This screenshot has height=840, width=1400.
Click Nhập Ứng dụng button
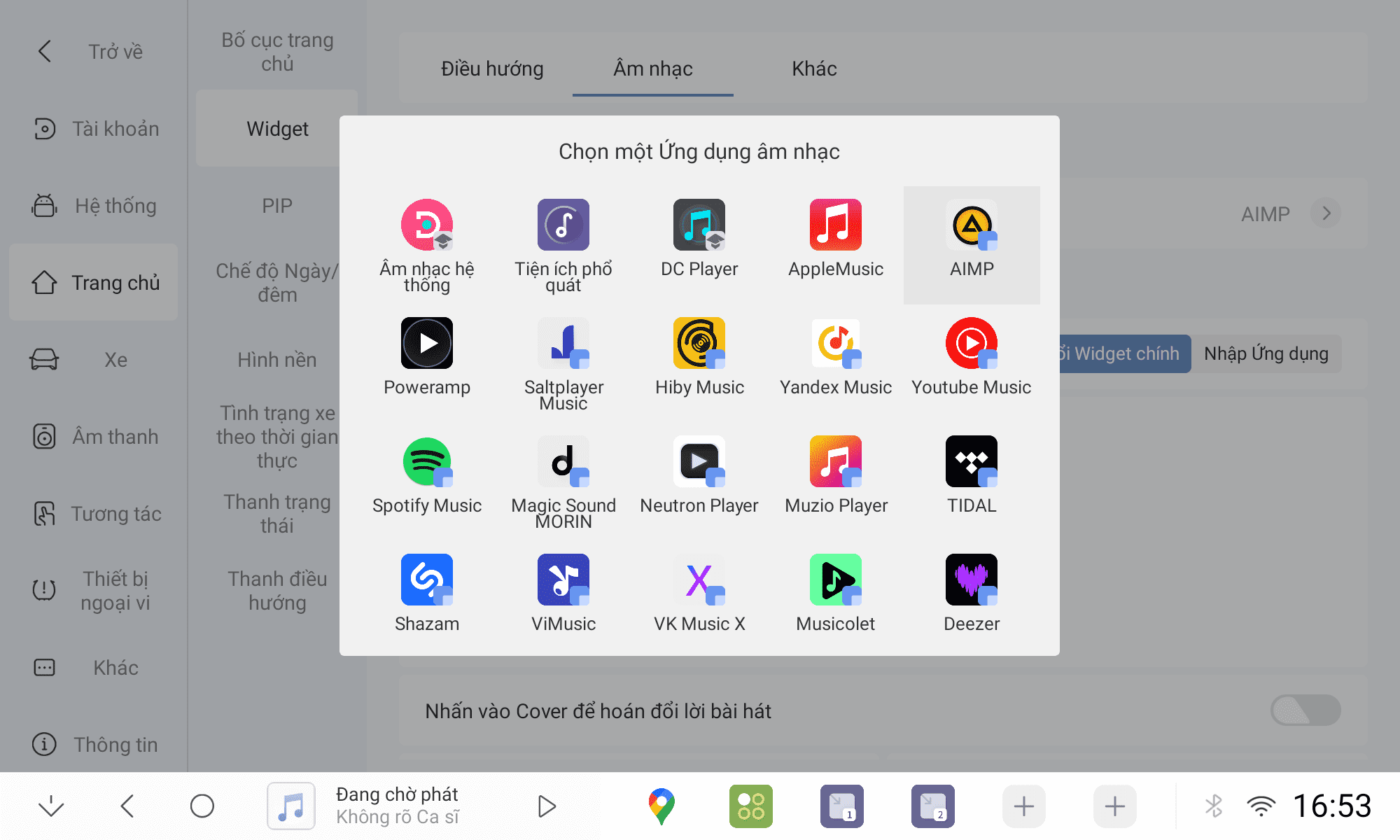(x=1266, y=353)
